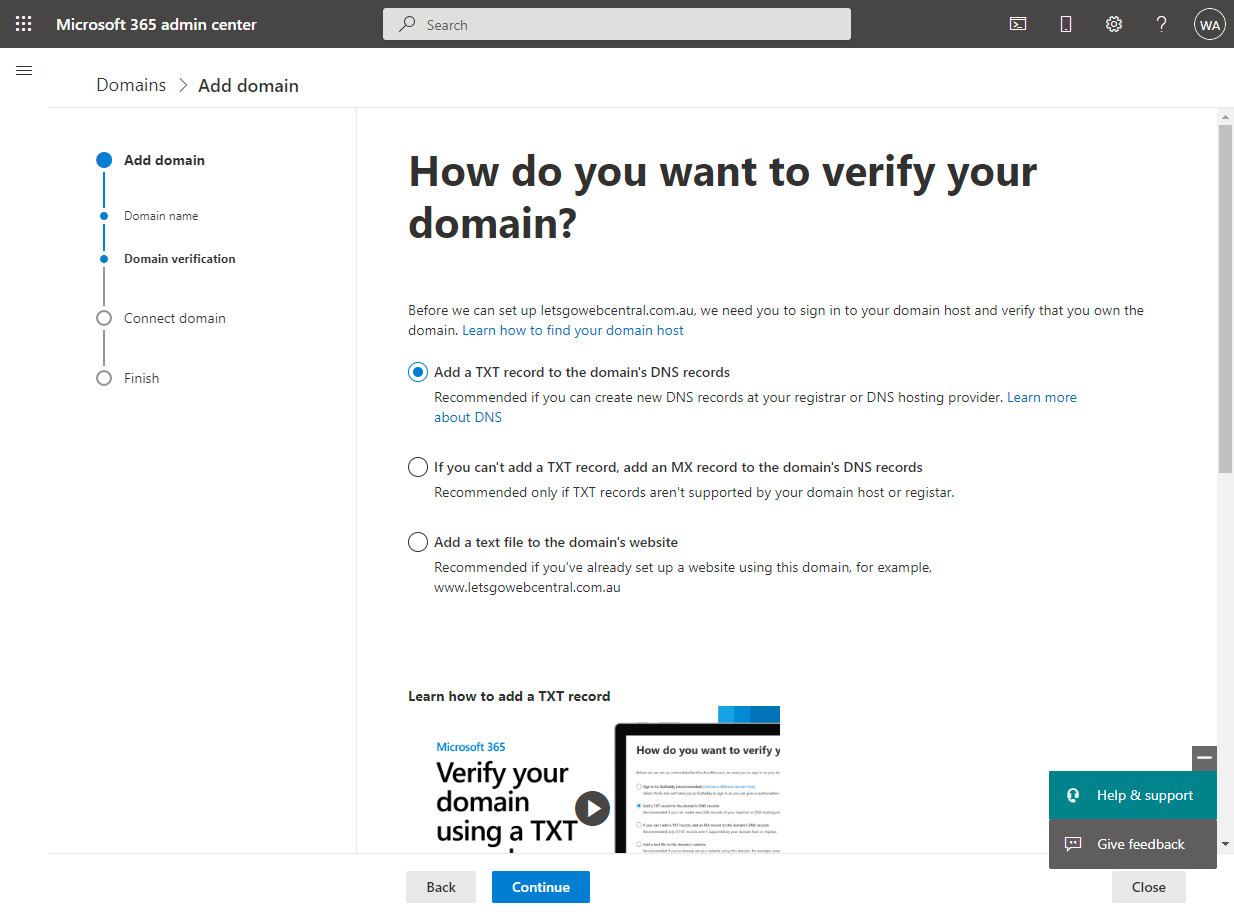
Task: Click the page scrollbar down arrow
Action: point(1225,844)
